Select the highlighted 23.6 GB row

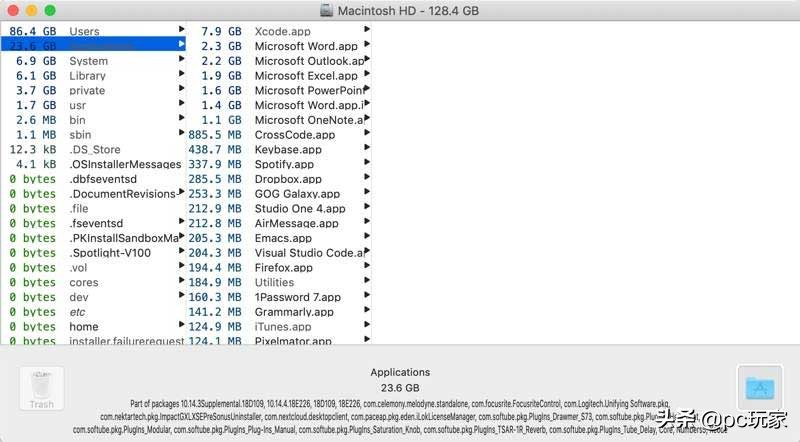click(x=93, y=46)
